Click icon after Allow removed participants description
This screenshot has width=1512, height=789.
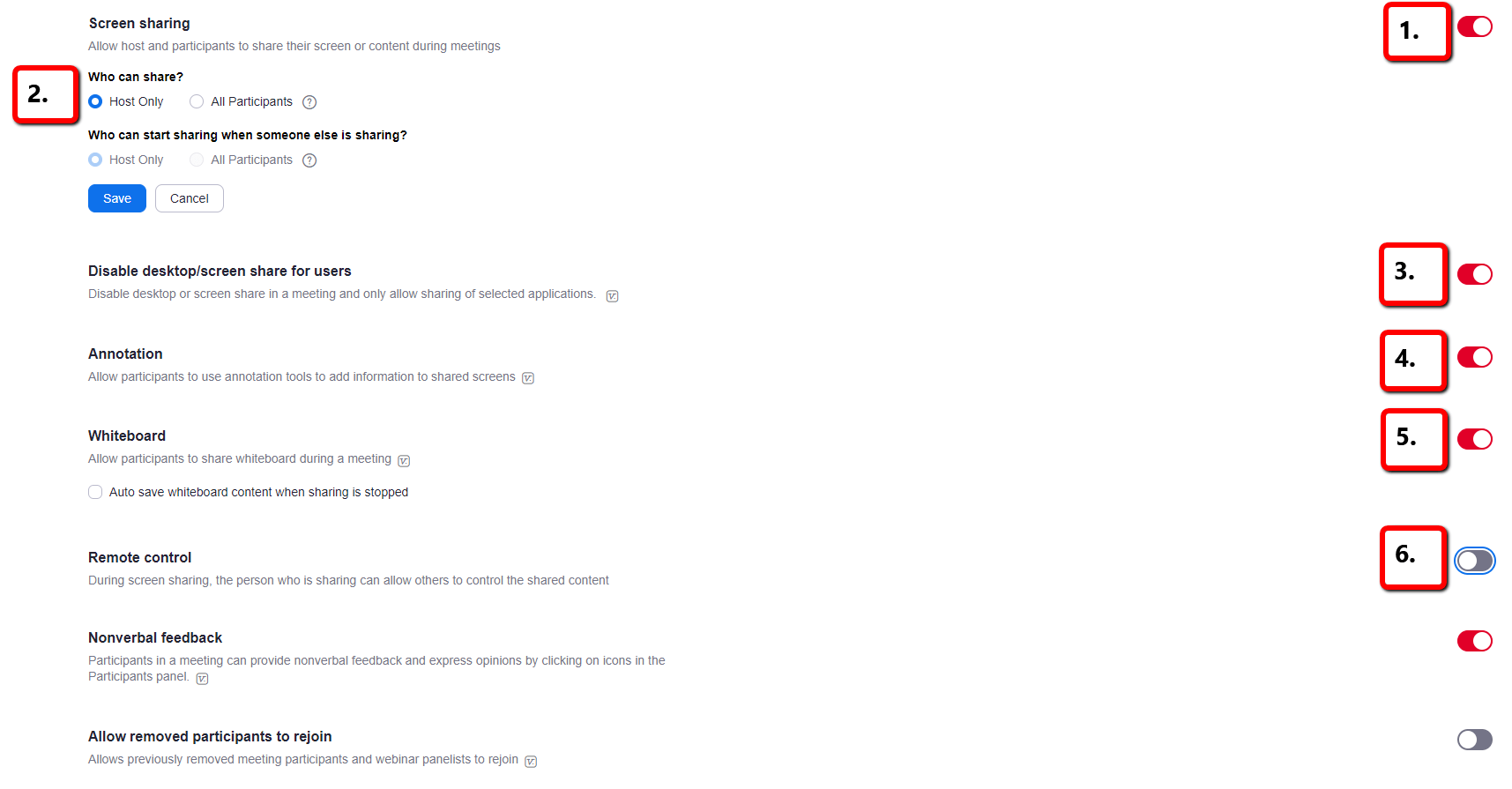click(x=531, y=762)
